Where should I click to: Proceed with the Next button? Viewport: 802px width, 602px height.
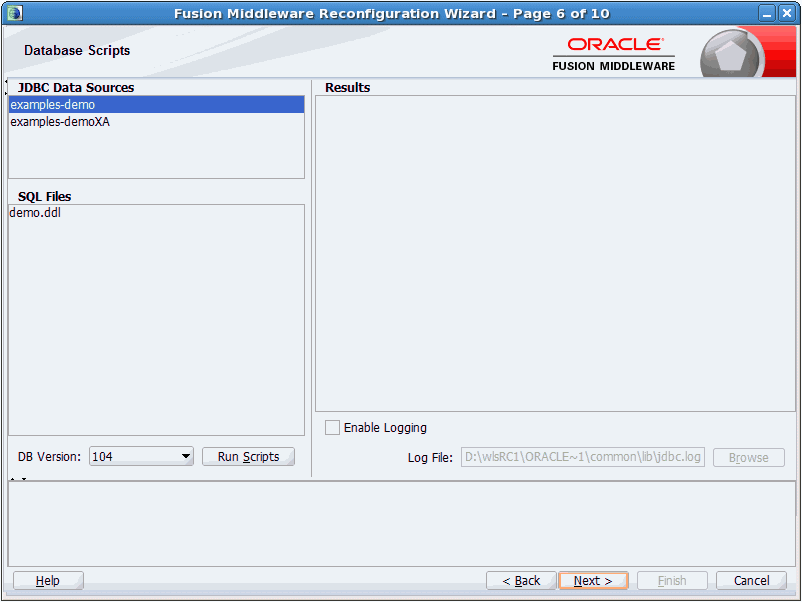point(593,581)
